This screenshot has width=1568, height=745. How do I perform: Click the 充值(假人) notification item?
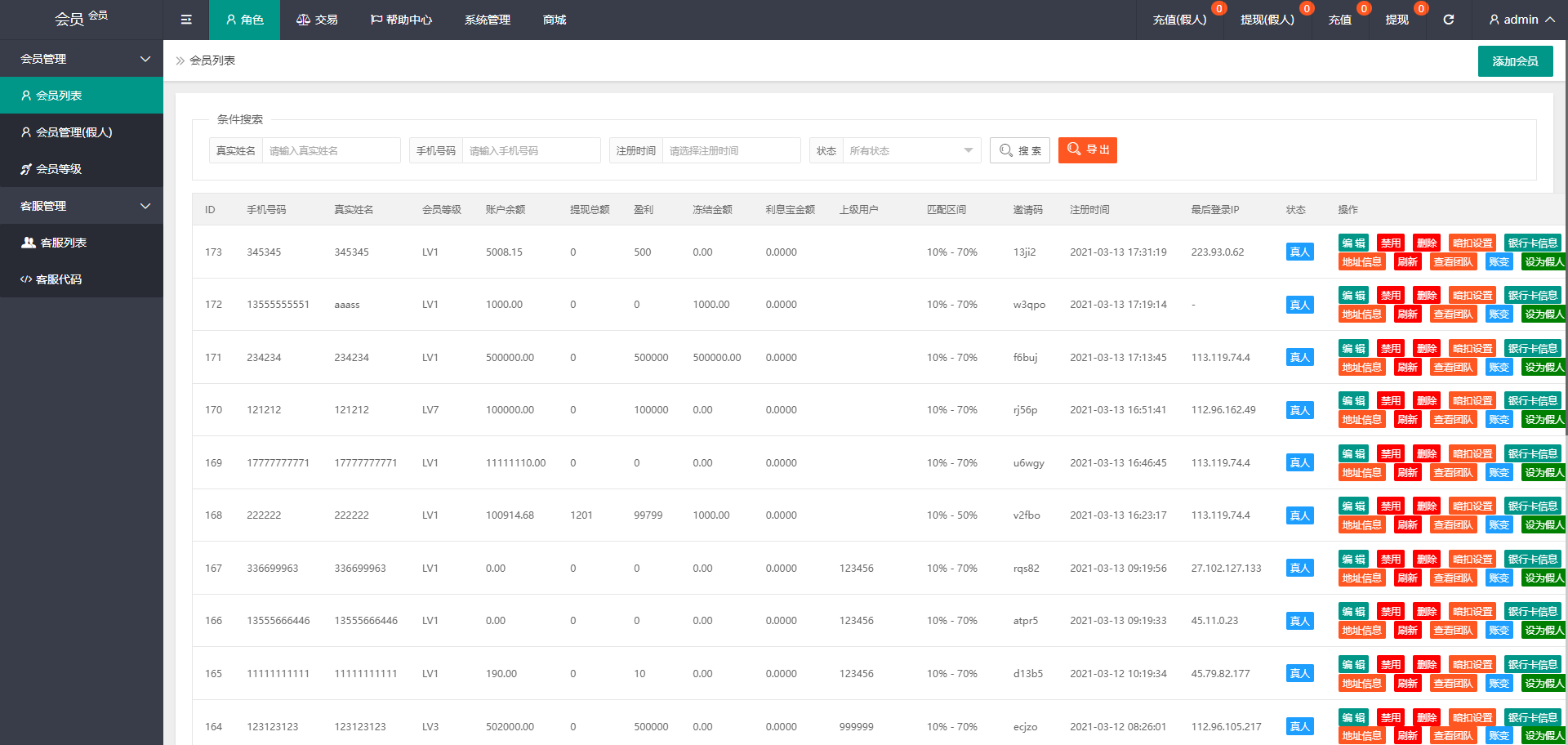click(1179, 20)
